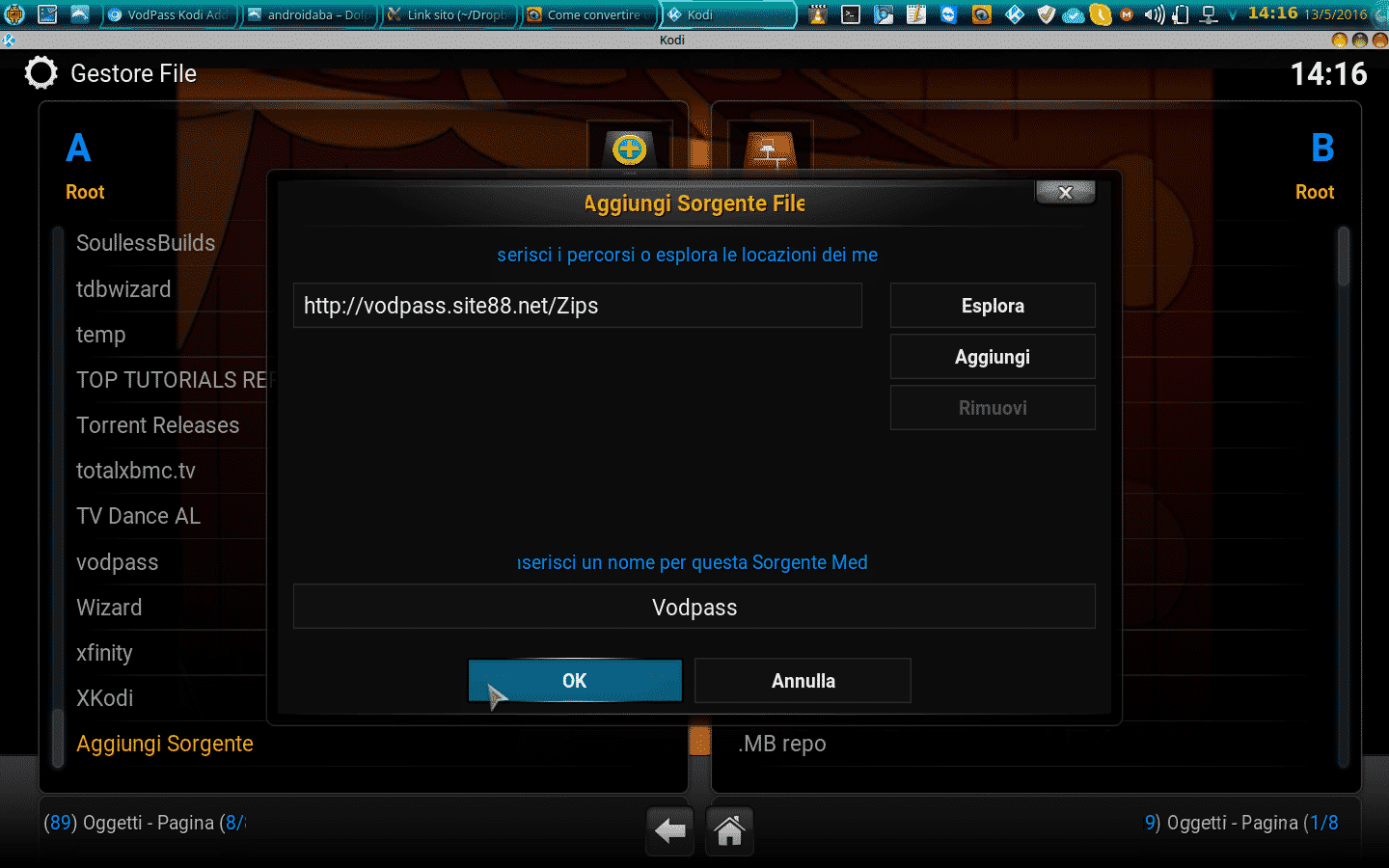Confirm the new source with the OK button

pos(575,681)
